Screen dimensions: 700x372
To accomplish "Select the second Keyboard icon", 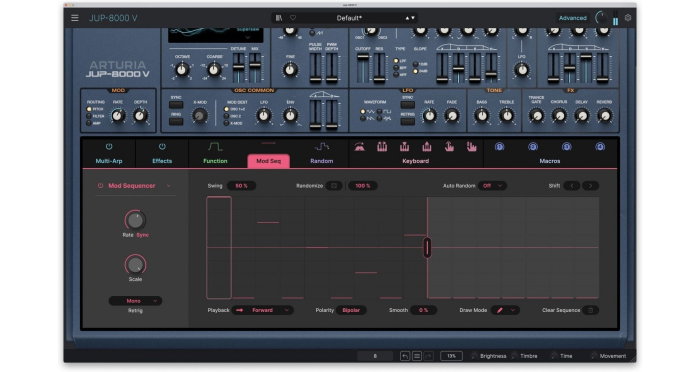I will pos(382,146).
